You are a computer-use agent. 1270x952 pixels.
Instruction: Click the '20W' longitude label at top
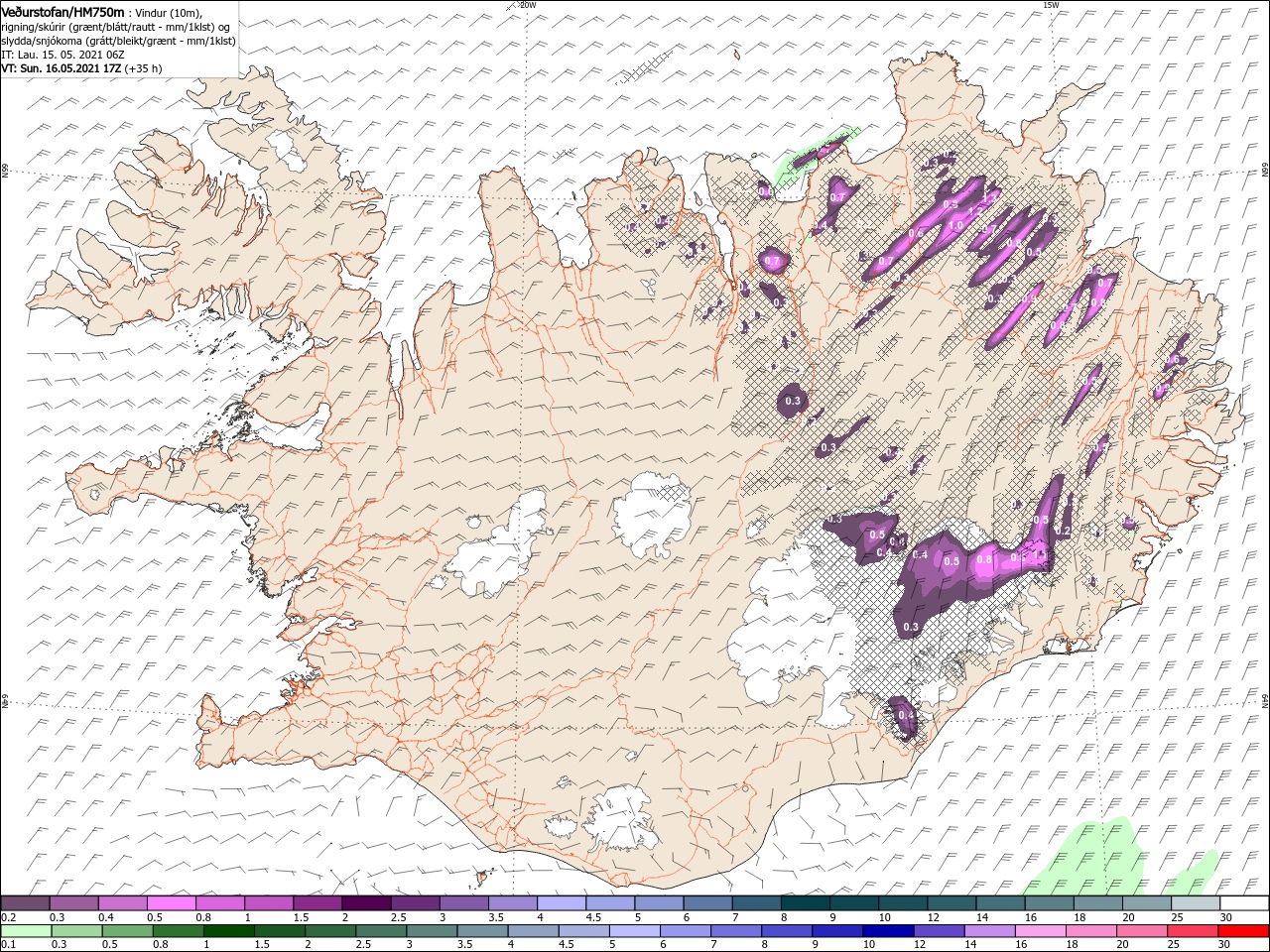528,5
